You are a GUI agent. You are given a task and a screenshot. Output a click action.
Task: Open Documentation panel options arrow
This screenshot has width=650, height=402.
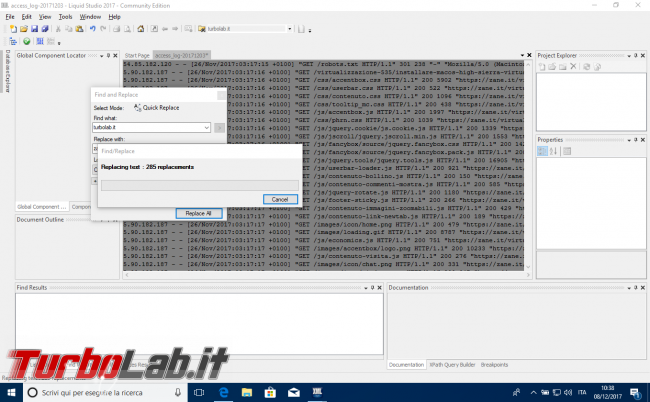coord(629,288)
